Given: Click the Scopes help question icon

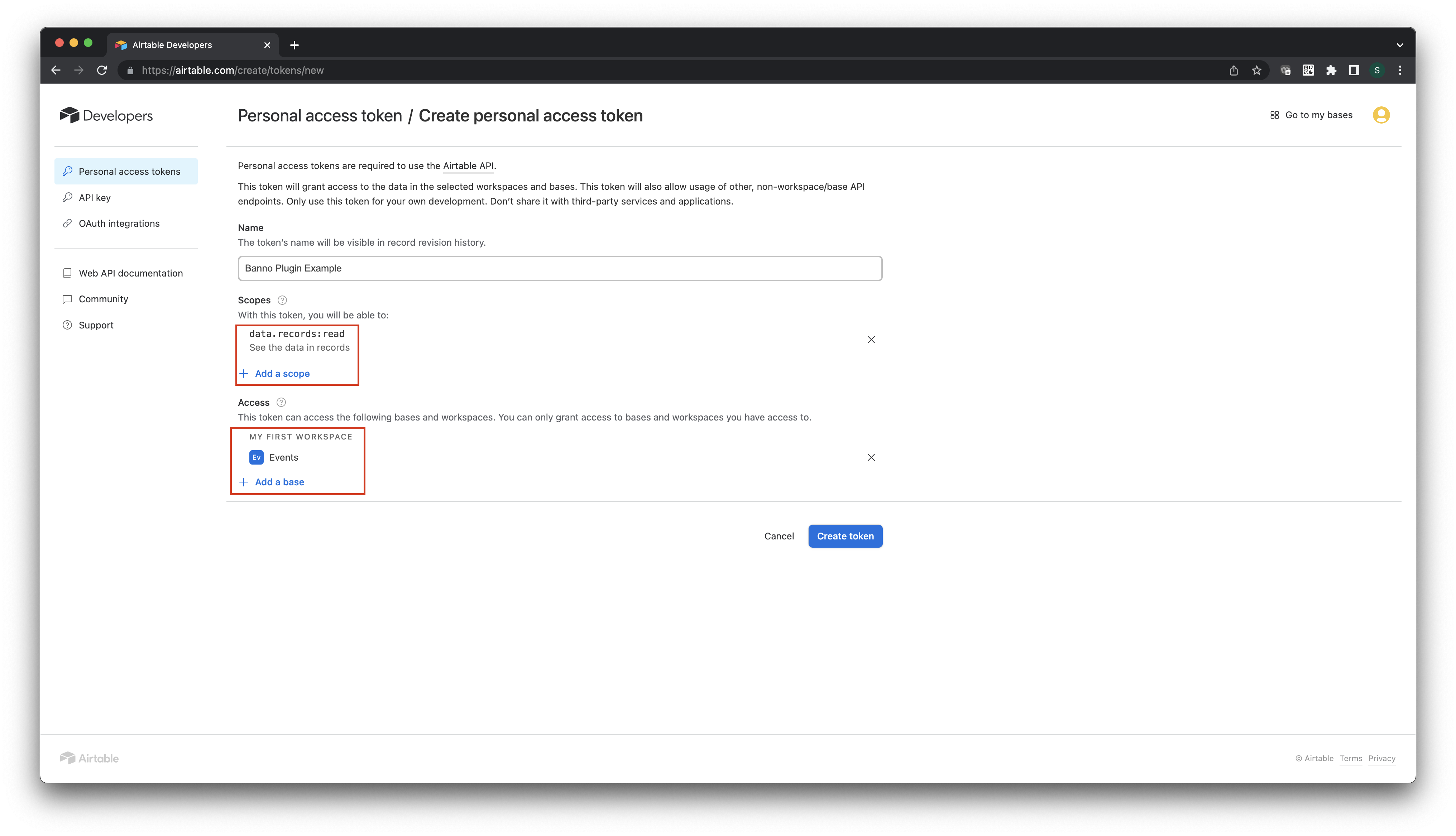Looking at the screenshot, I should [x=282, y=300].
